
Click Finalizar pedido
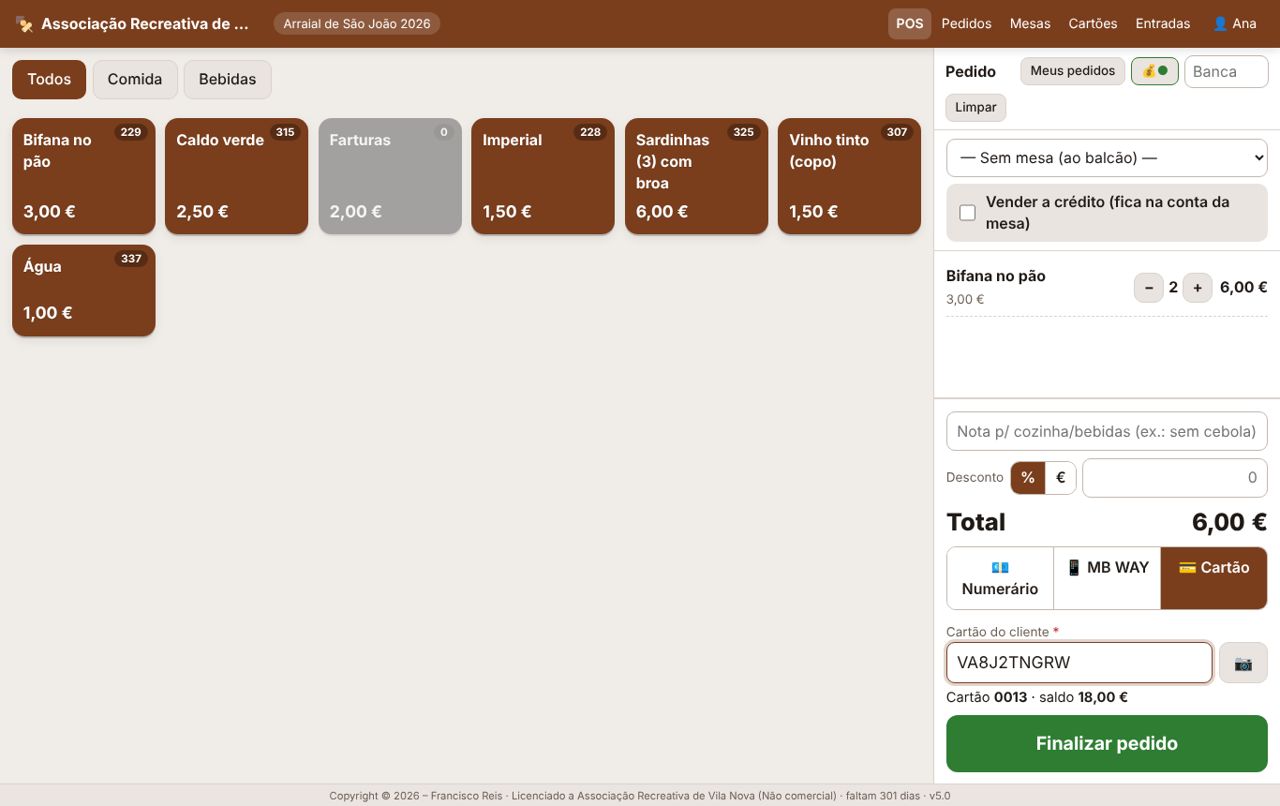pos(1107,744)
